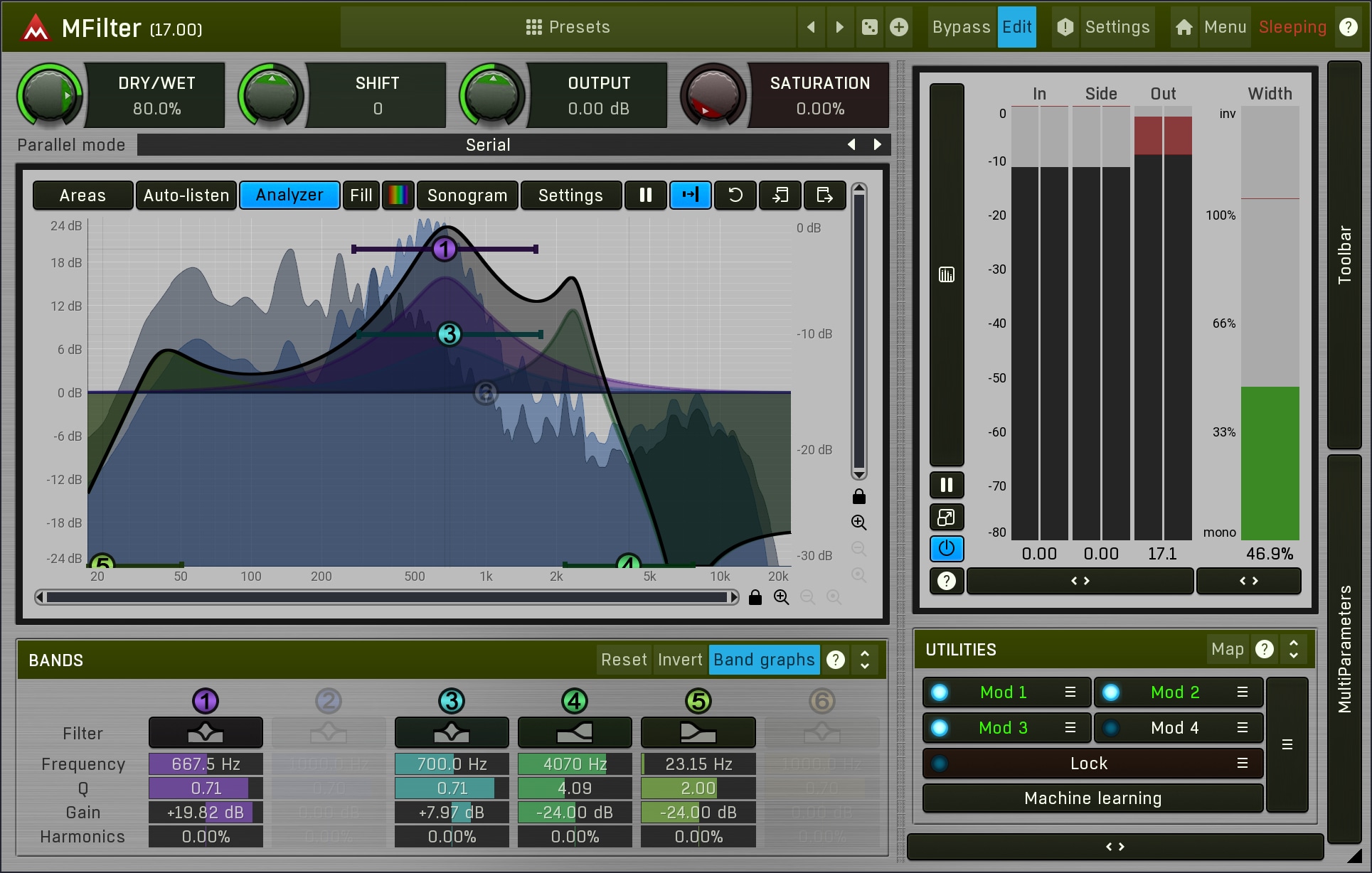This screenshot has height=873, width=1372.
Task: Toggle the Band graphs option
Action: [x=763, y=660]
